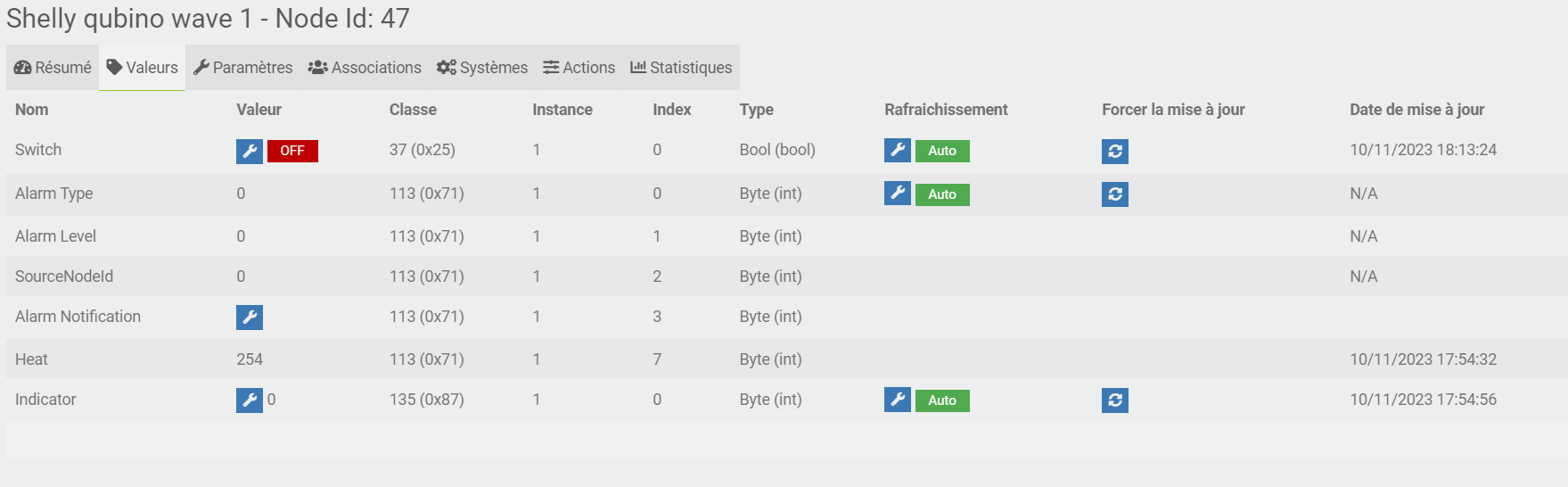The width and height of the screenshot is (1568, 487).
Task: Edit the Switch row refresh settings wrench
Action: [898, 151]
